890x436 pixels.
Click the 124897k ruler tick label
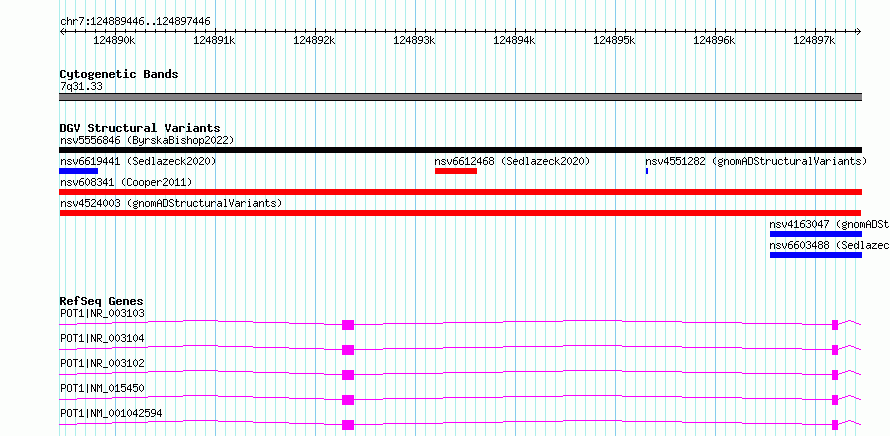(814, 41)
